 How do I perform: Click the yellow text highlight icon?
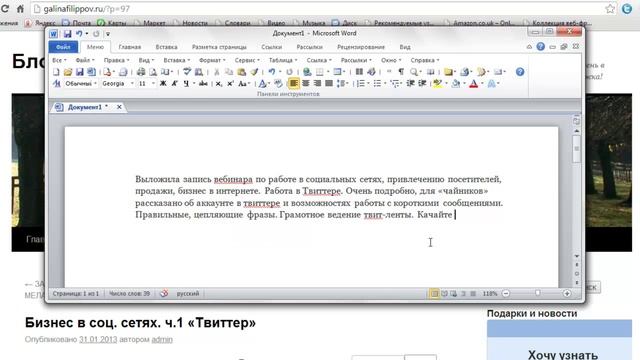(438, 84)
